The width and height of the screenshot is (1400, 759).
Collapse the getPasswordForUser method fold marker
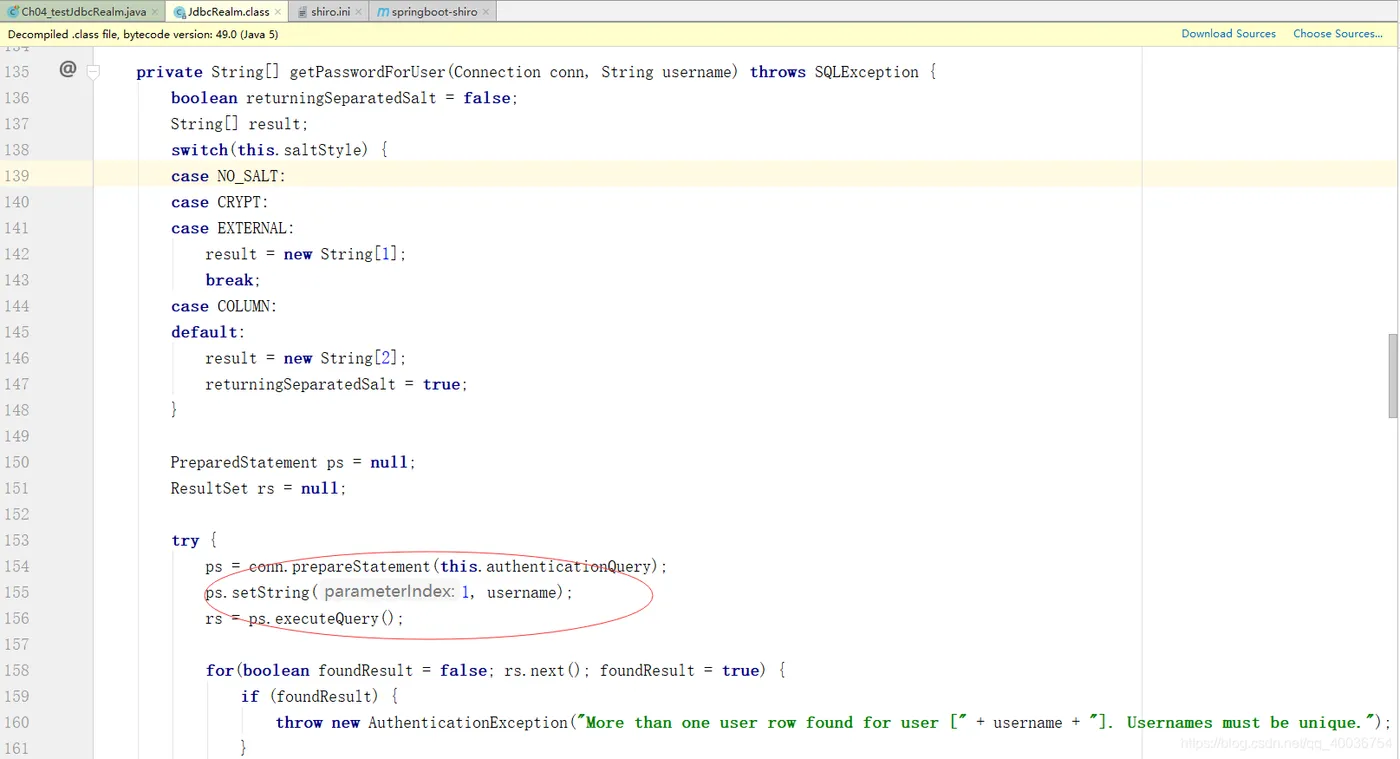tap(93, 71)
